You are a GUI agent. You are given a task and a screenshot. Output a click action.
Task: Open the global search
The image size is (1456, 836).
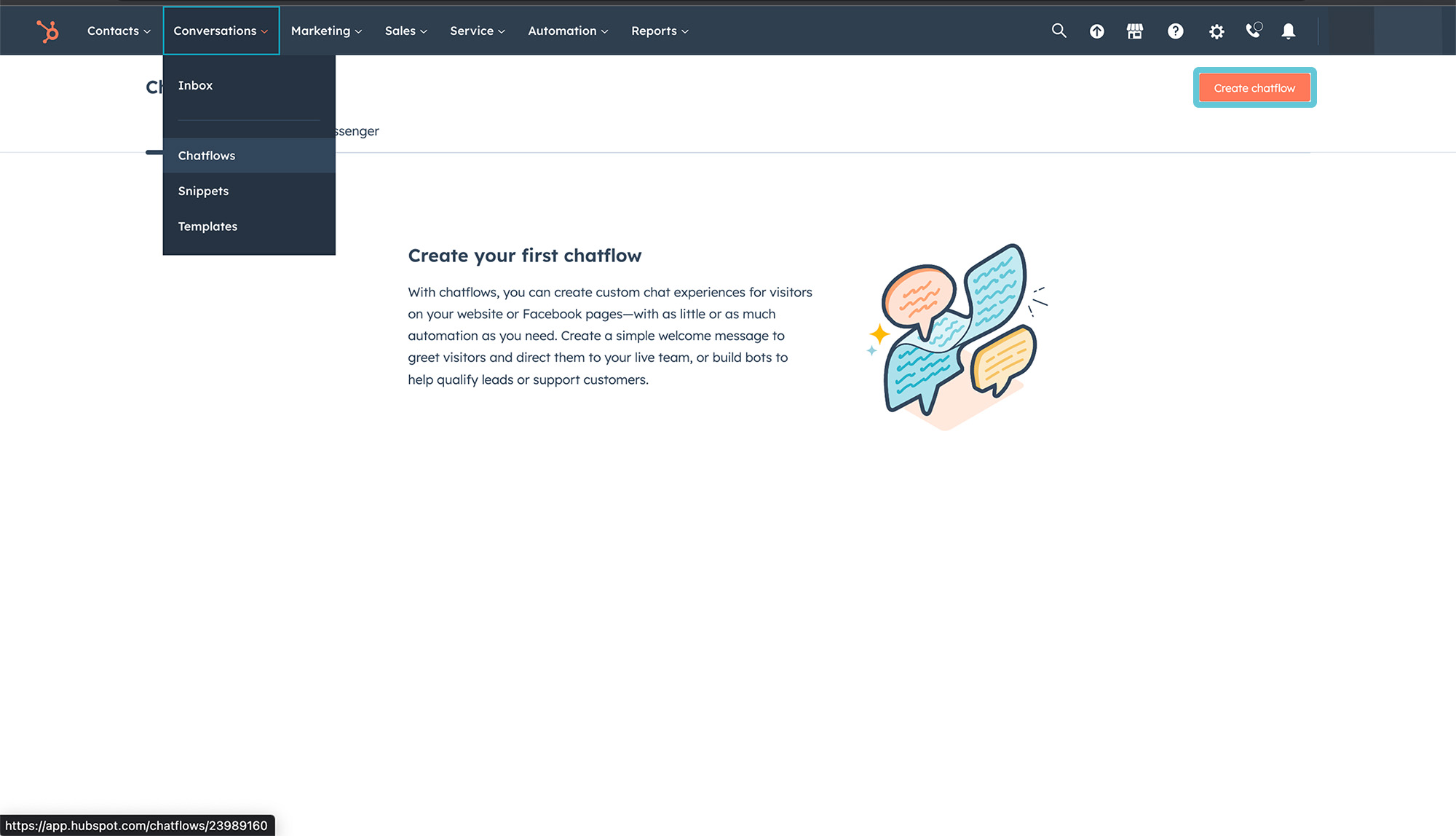[1059, 31]
